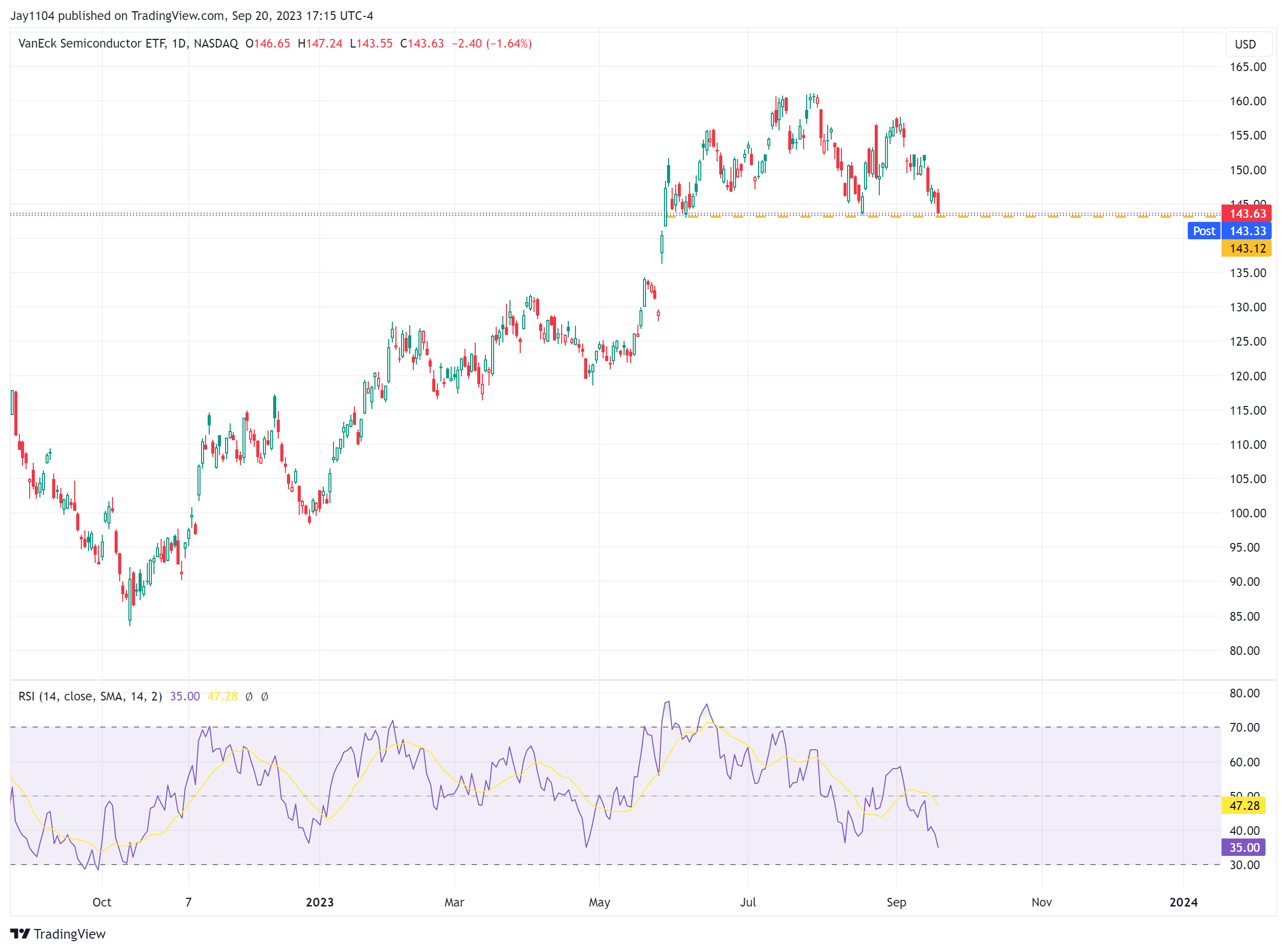The width and height of the screenshot is (1287, 952).
Task: Click the Nov label on time axis
Action: click(x=1041, y=902)
